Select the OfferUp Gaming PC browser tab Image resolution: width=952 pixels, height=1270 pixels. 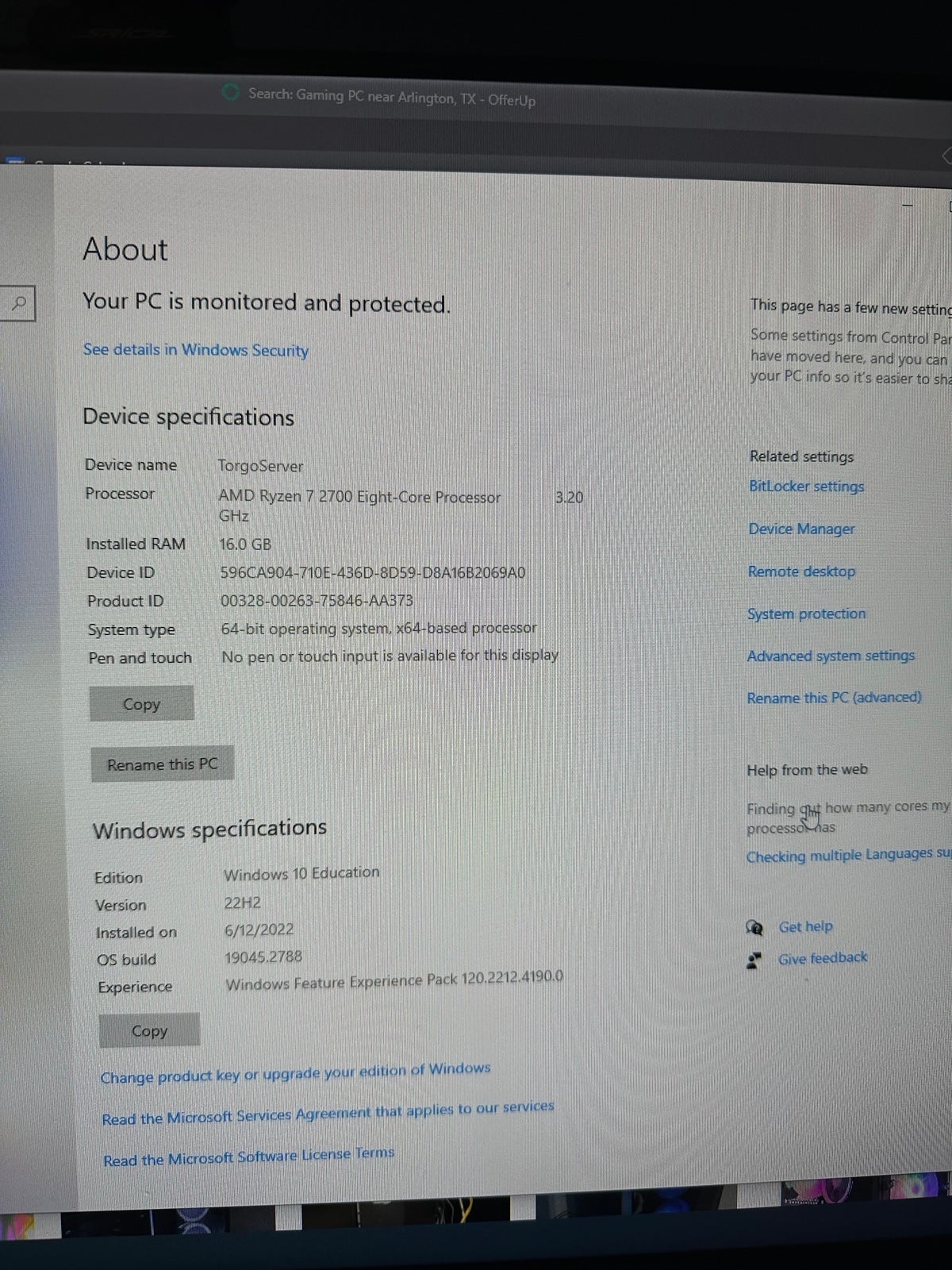coord(379,97)
